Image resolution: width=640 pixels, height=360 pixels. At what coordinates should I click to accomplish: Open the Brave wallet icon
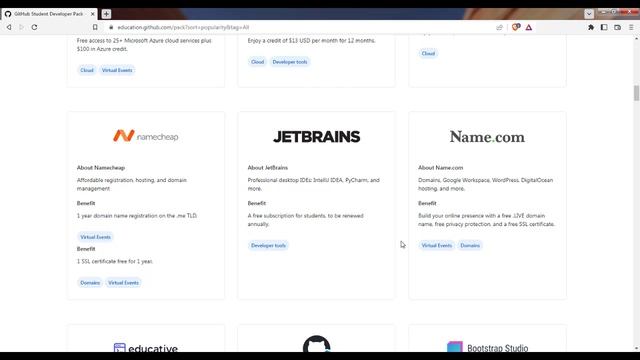point(618,27)
